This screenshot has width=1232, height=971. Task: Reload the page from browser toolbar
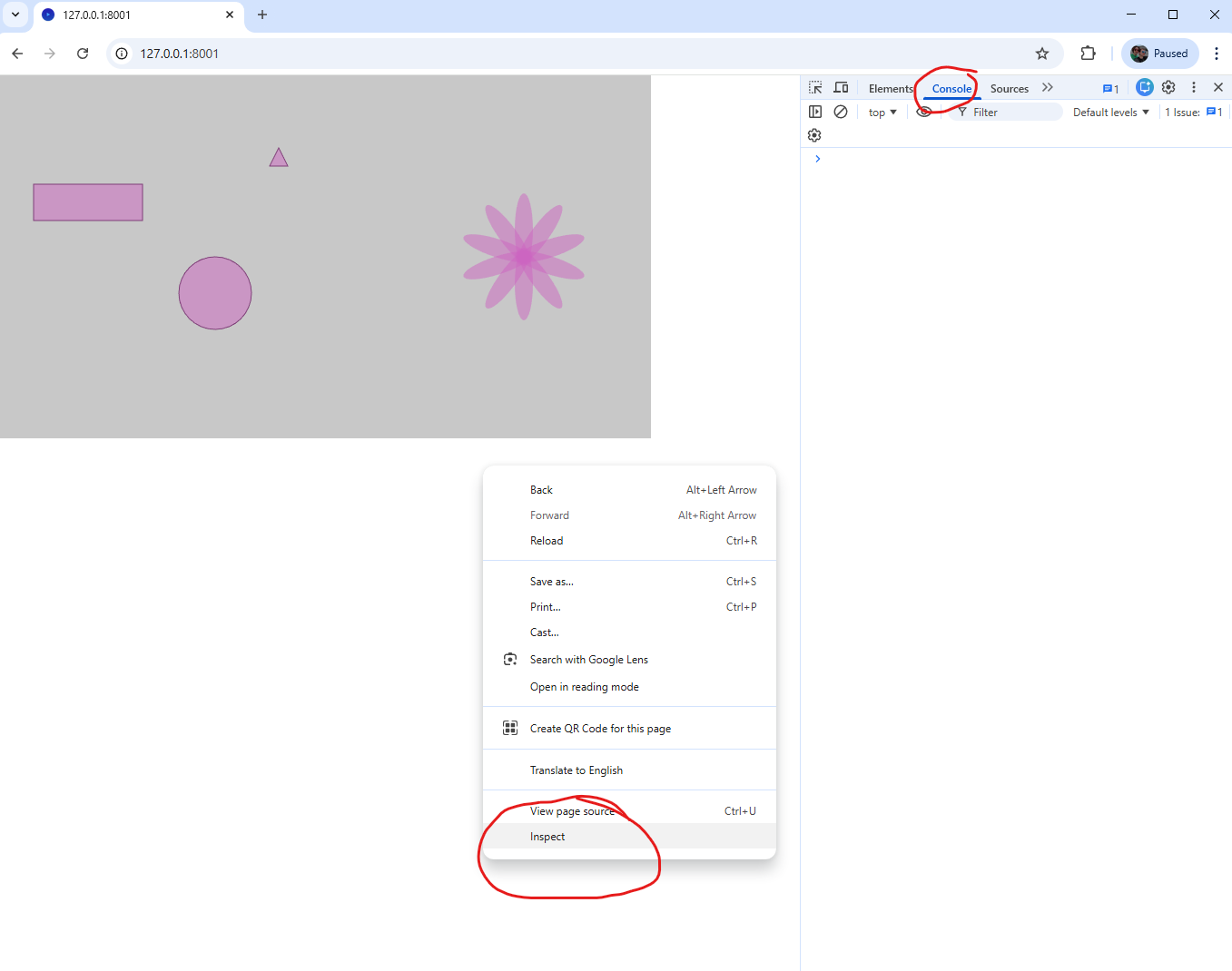83,54
